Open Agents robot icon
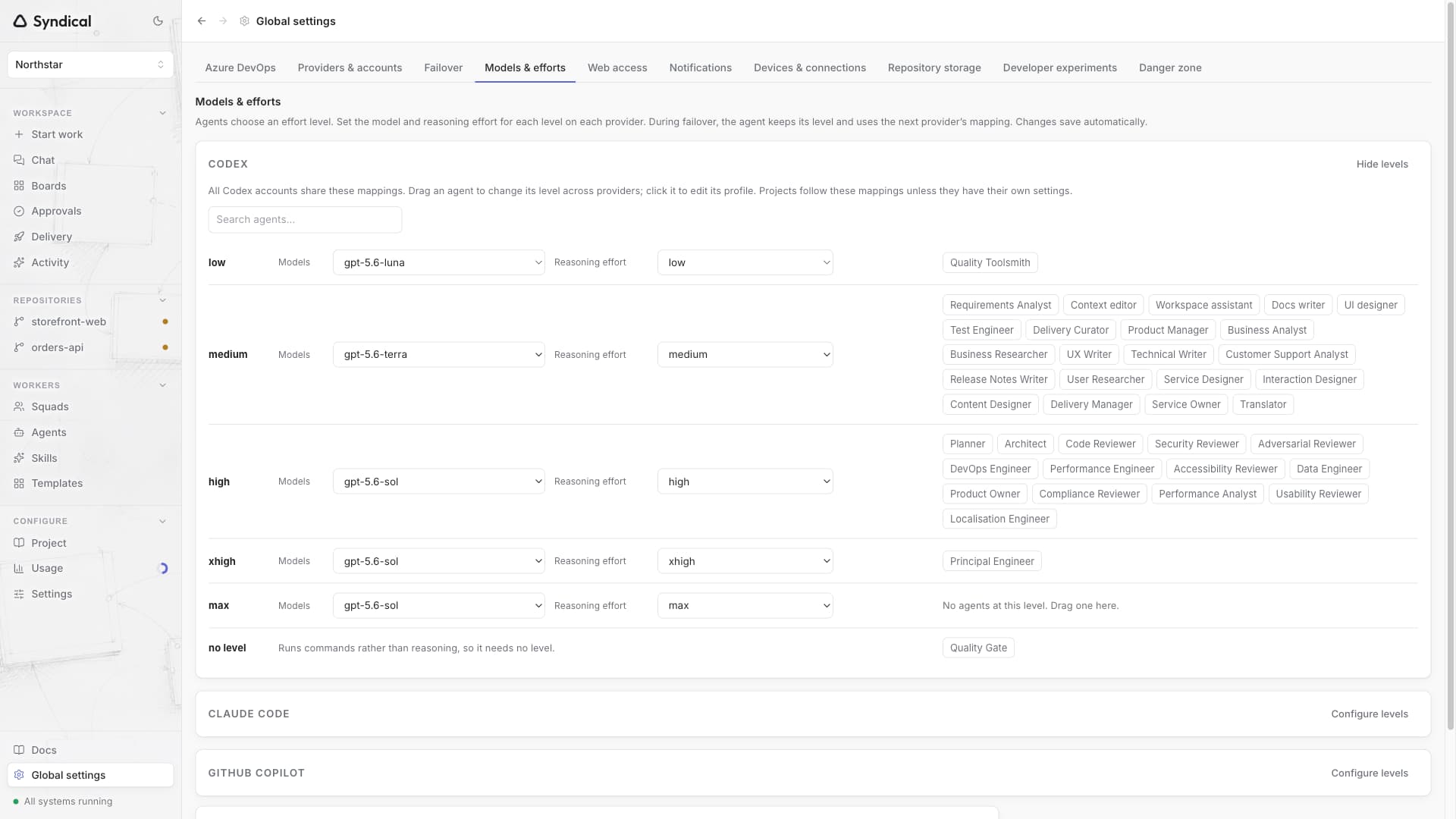The height and width of the screenshot is (819, 1456). coord(19,432)
